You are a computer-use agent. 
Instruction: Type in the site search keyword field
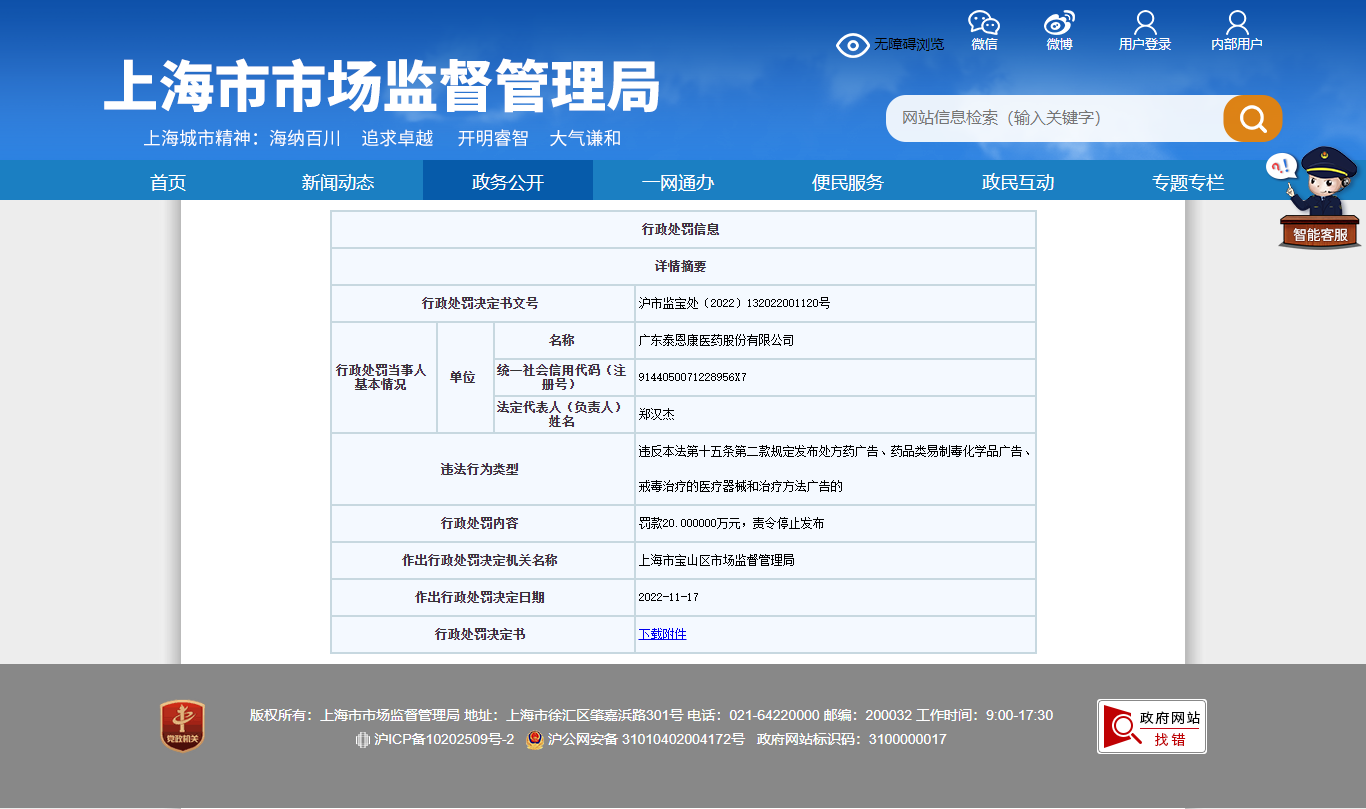(x=1050, y=118)
